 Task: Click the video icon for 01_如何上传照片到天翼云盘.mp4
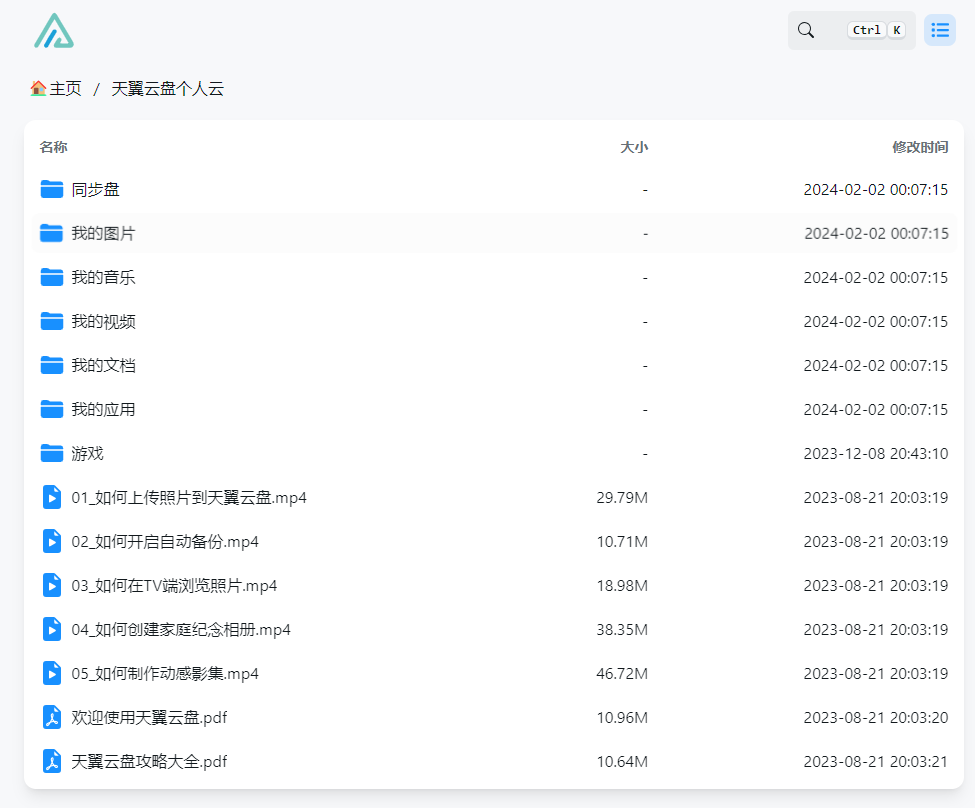pos(52,497)
